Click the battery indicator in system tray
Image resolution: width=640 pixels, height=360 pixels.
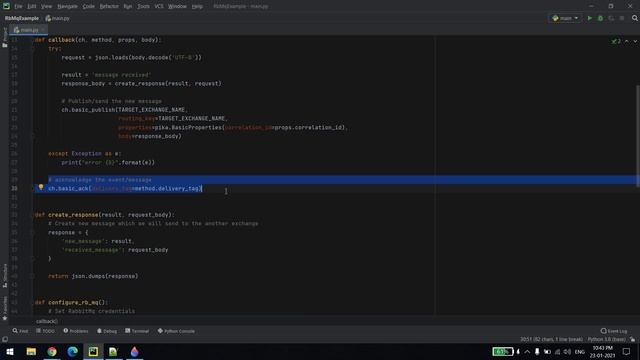click(x=502, y=351)
